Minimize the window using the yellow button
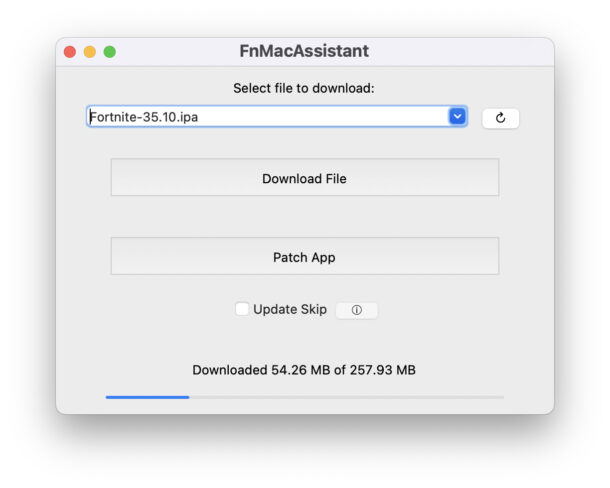This screenshot has height=488, width=610. 90,52
